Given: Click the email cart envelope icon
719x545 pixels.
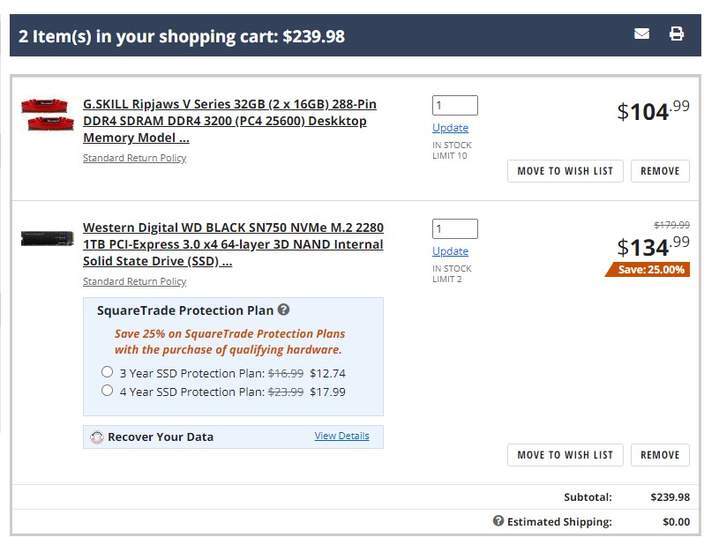Looking at the screenshot, I should (x=642, y=34).
